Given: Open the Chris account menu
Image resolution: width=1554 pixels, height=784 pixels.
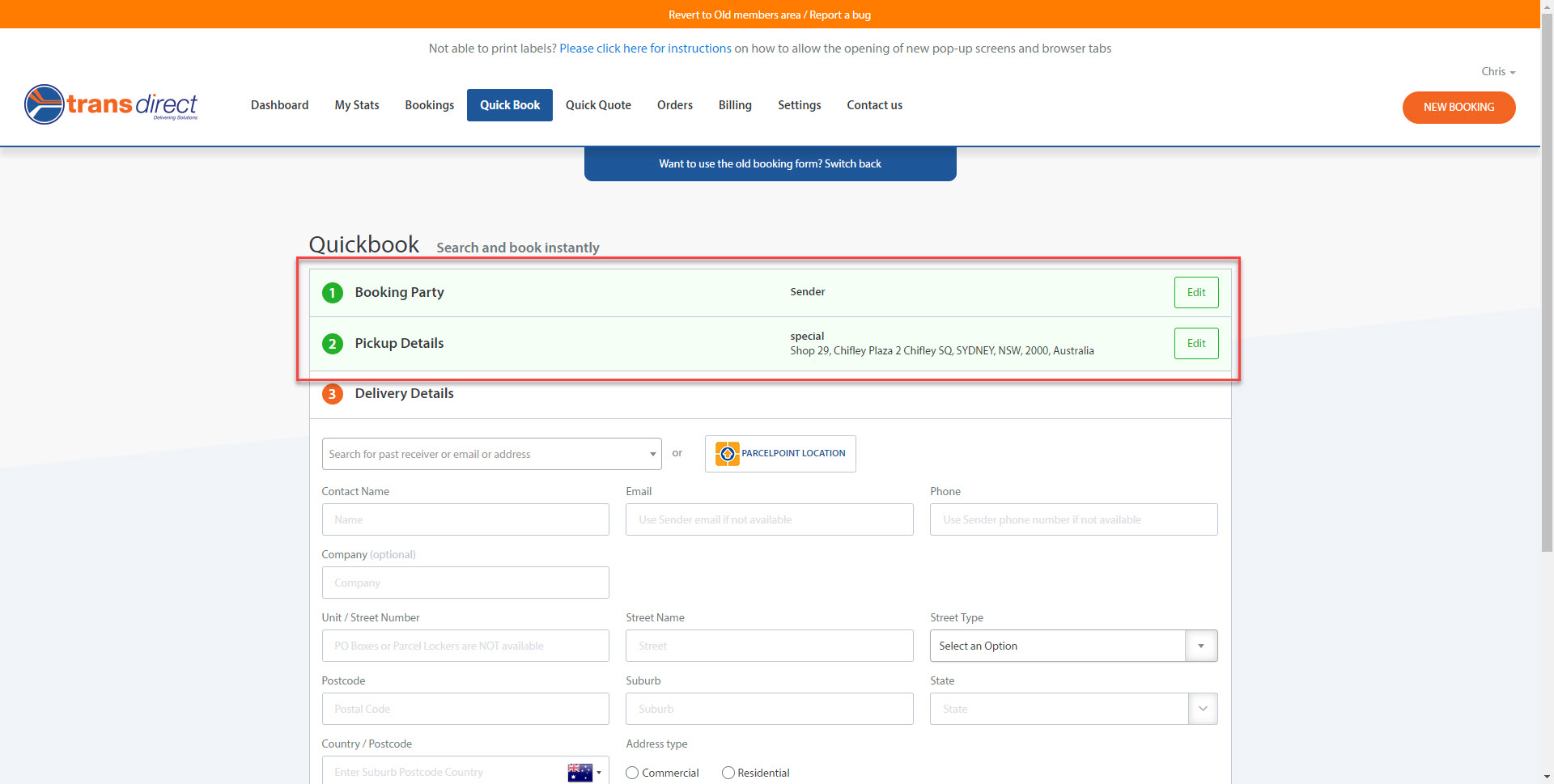Looking at the screenshot, I should click(x=1497, y=71).
